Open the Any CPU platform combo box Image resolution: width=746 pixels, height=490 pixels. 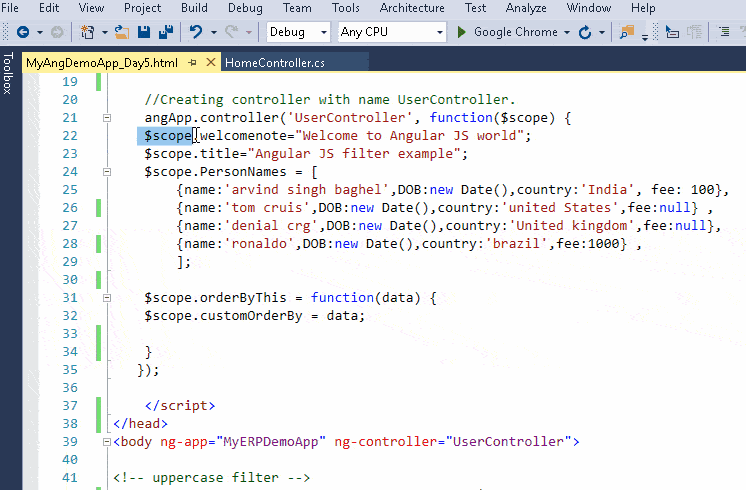pyautogui.click(x=392, y=32)
